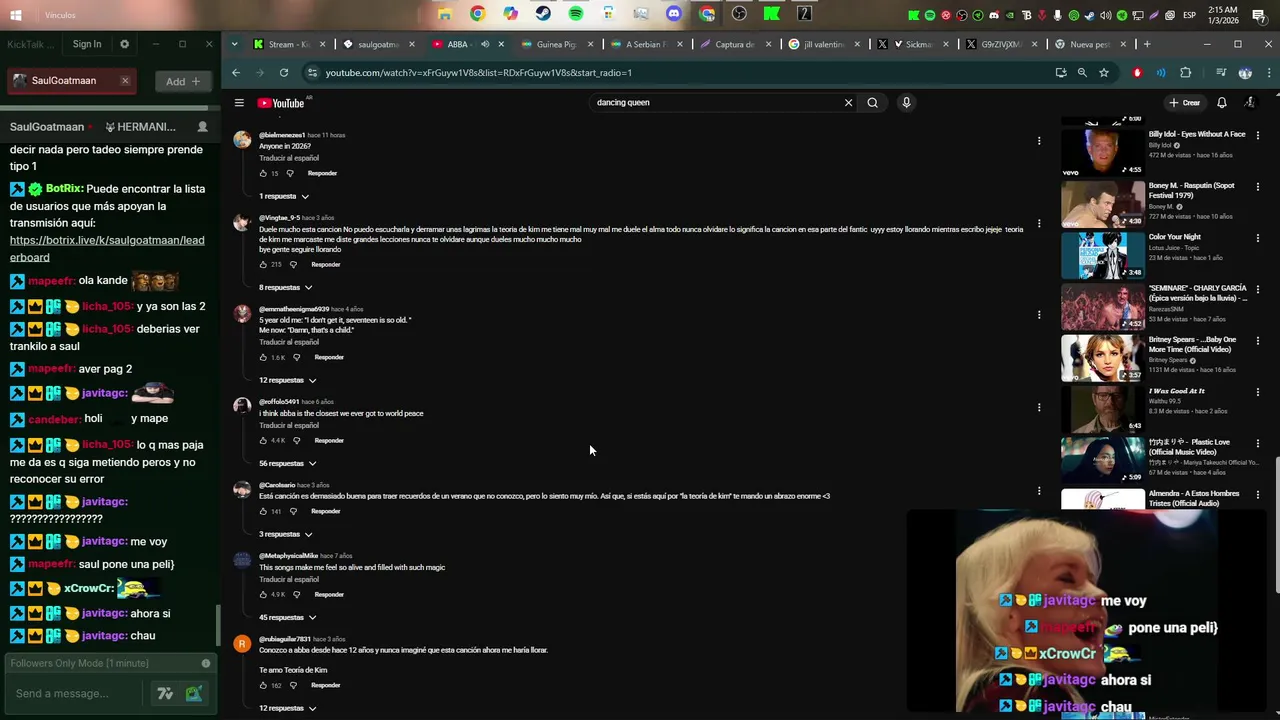
Task: Bookmark this page with star icon
Action: pos(1104,73)
